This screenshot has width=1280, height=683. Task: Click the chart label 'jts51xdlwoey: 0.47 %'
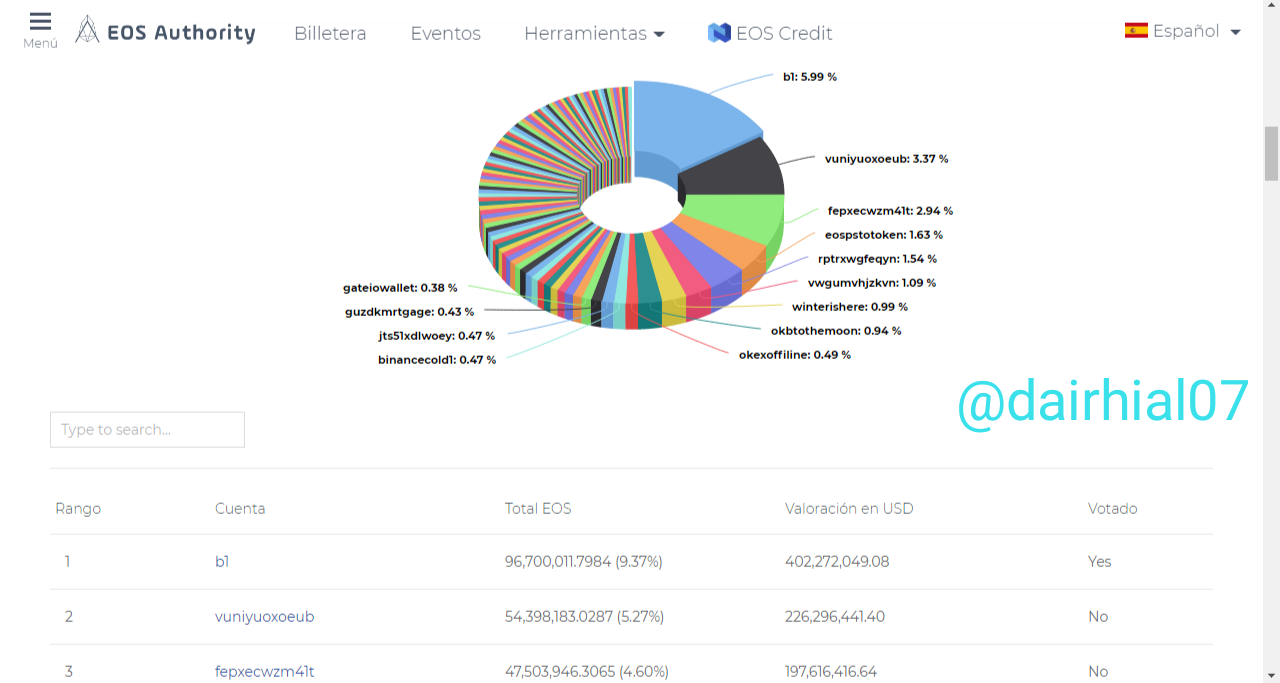[437, 336]
